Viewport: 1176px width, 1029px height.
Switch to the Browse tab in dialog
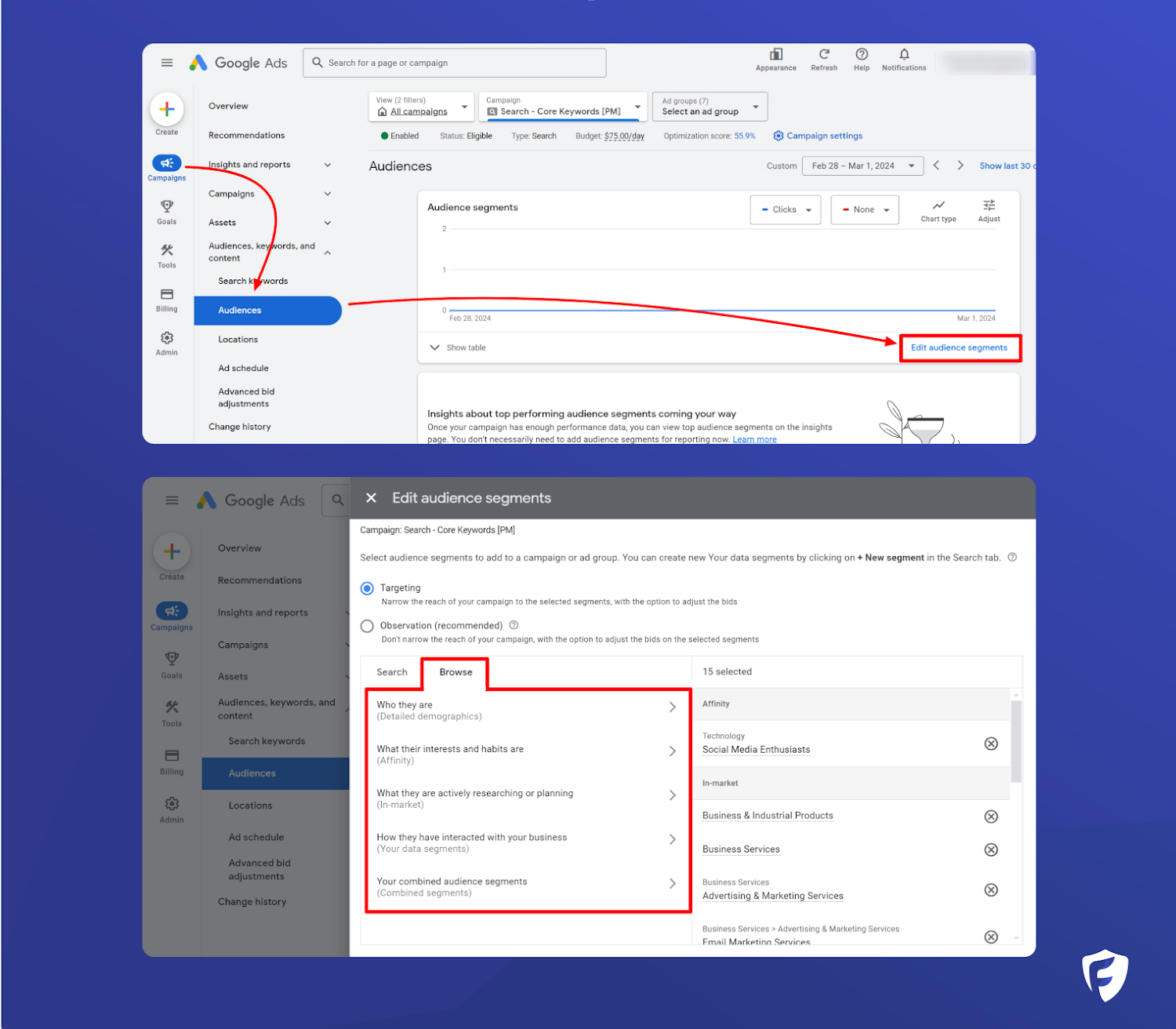coord(456,672)
